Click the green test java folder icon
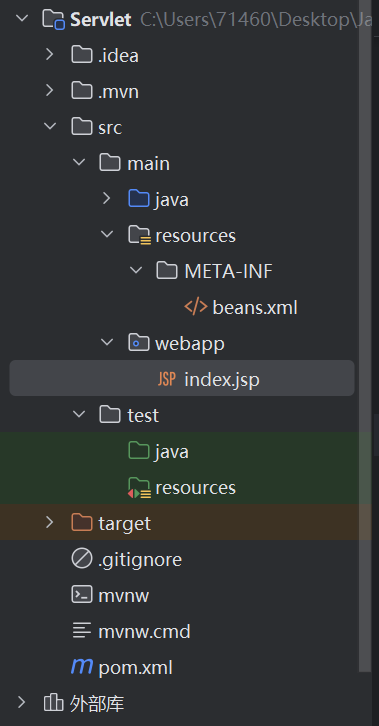The height and width of the screenshot is (726, 379). [x=139, y=451]
